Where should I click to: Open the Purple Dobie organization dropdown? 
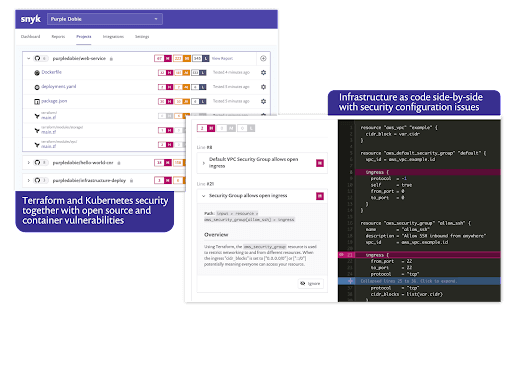click(105, 19)
